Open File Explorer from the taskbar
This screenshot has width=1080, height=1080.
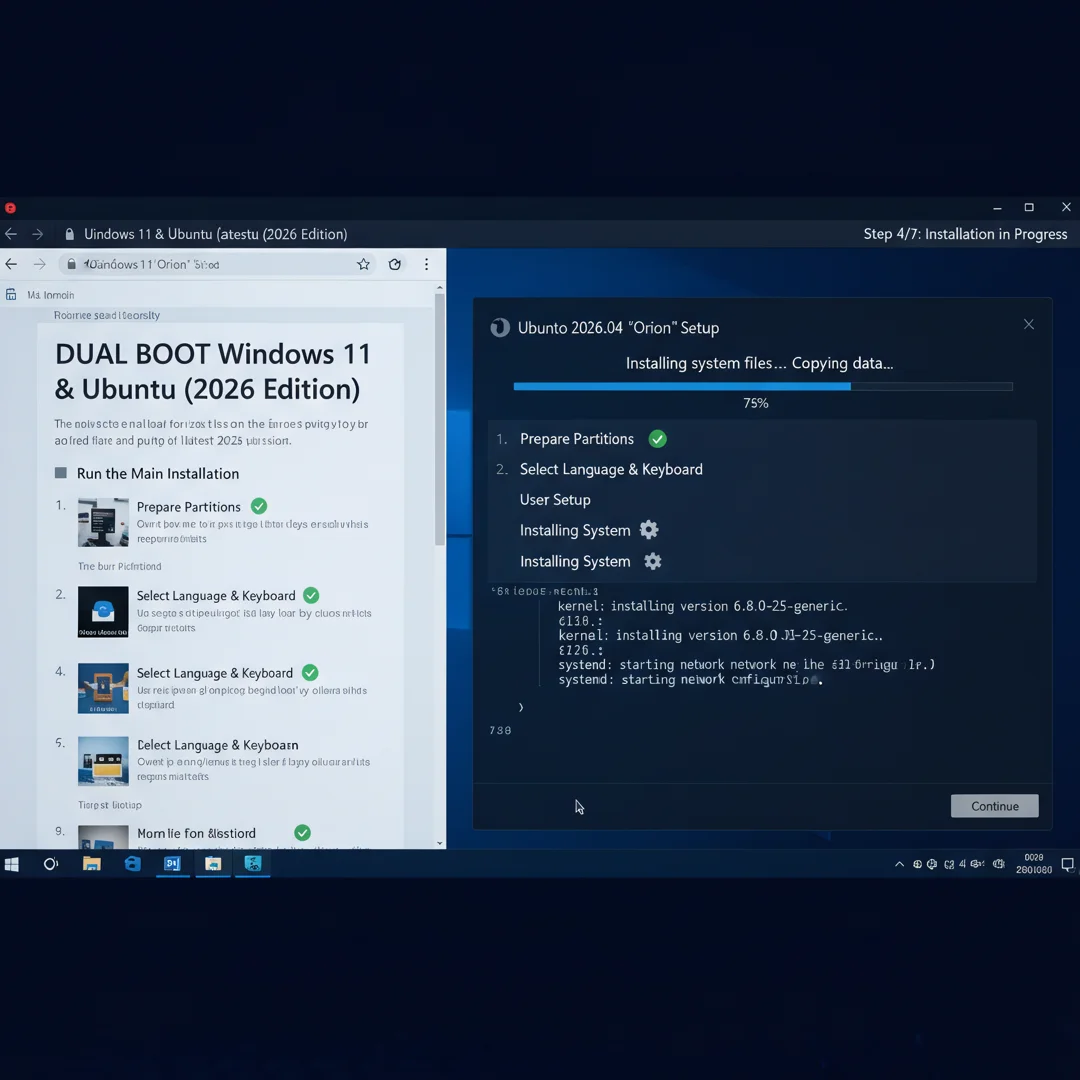pyautogui.click(x=92, y=864)
